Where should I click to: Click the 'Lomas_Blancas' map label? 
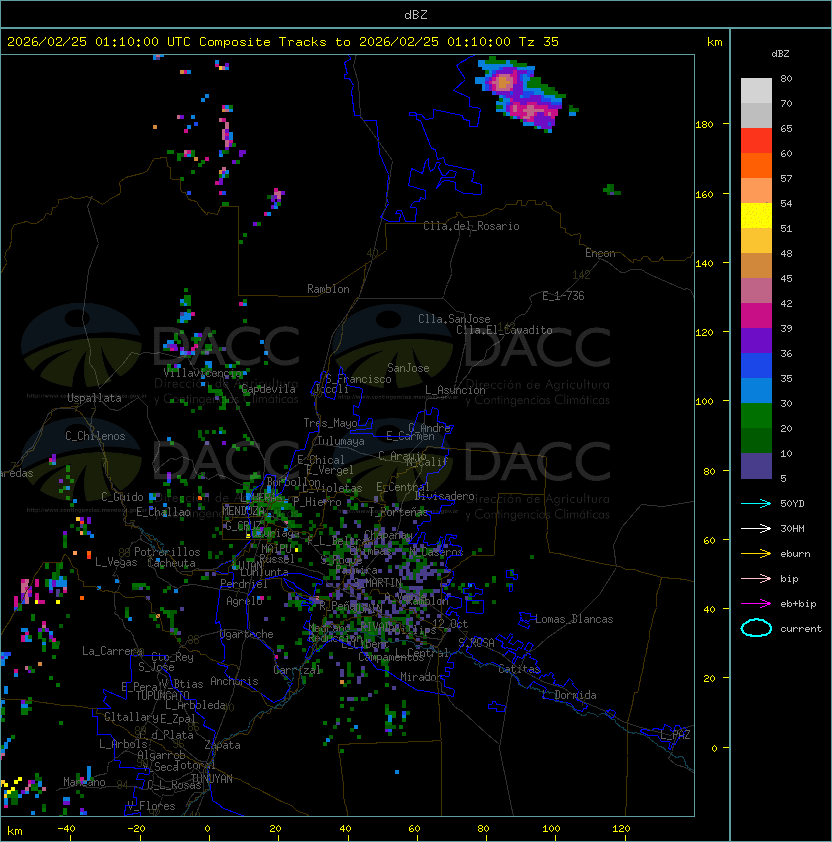(574, 619)
